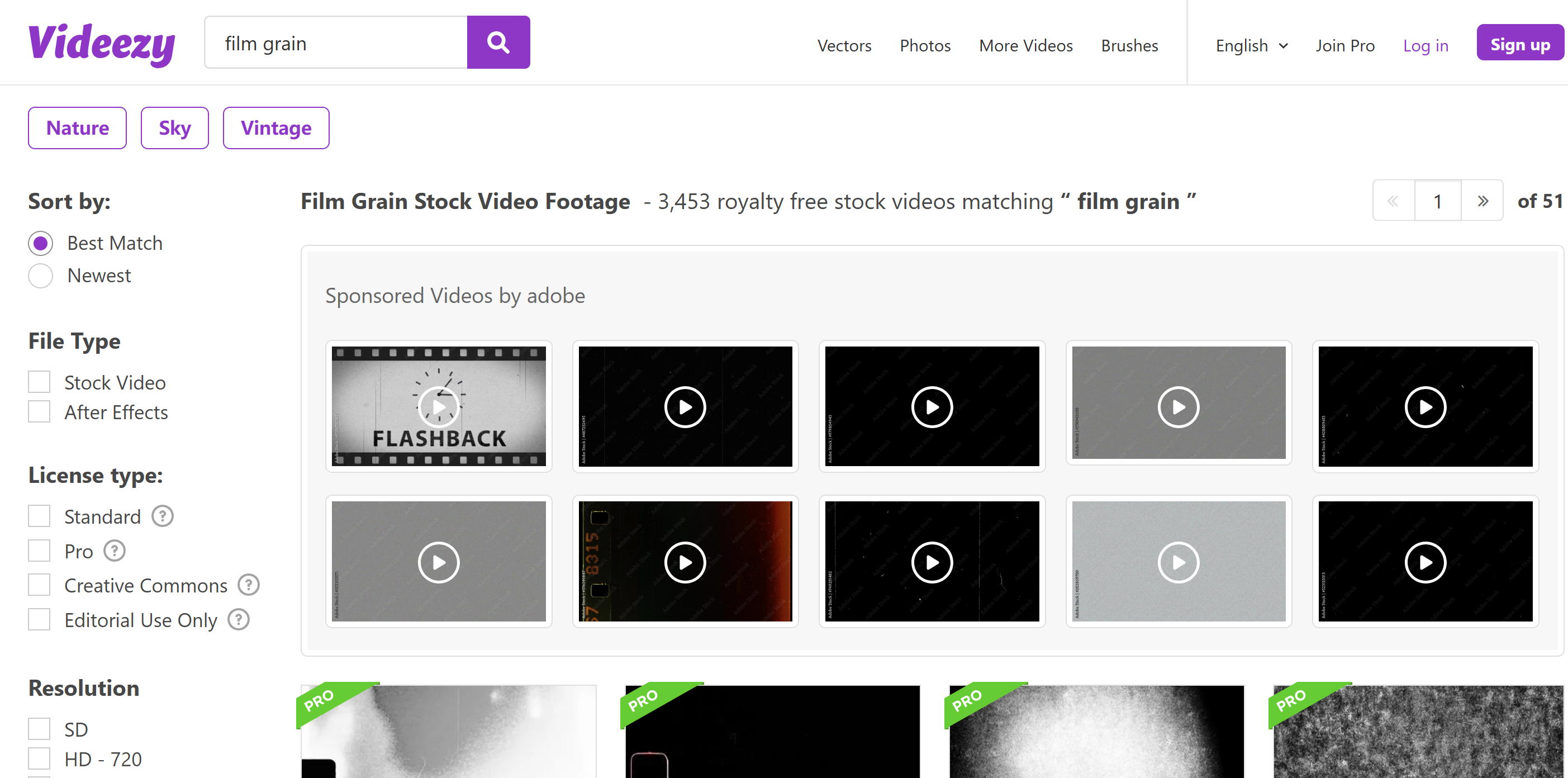Click help icon next to Pro license
The image size is (1568, 778).
[115, 551]
